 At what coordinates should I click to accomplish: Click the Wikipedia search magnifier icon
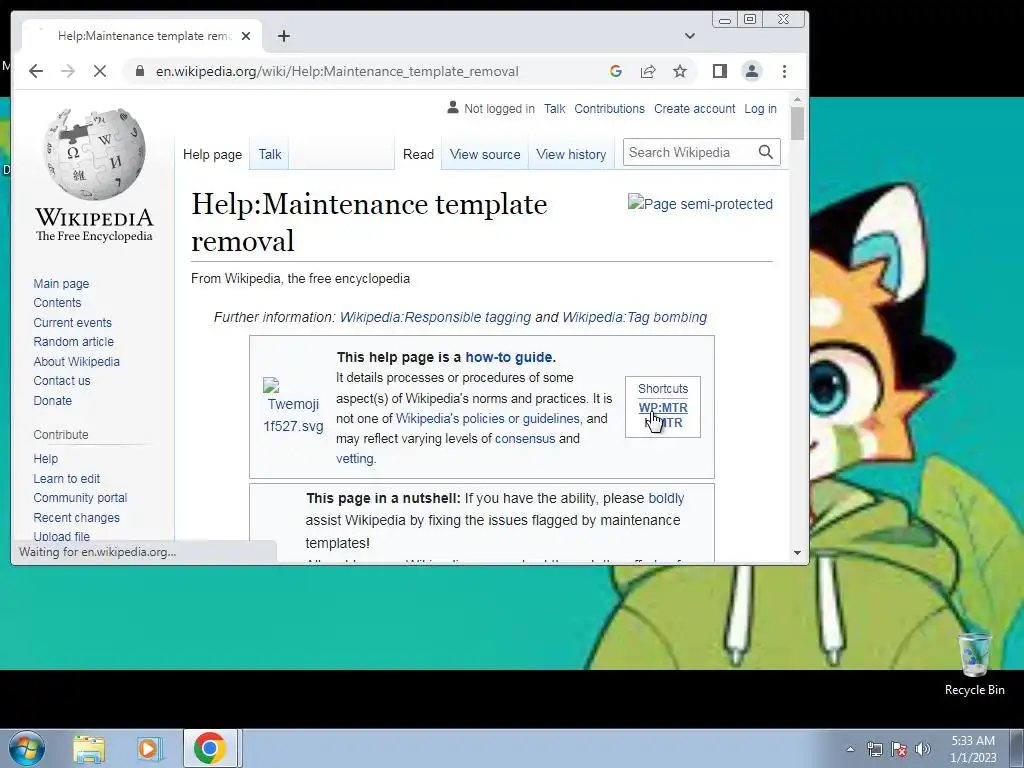tap(766, 152)
